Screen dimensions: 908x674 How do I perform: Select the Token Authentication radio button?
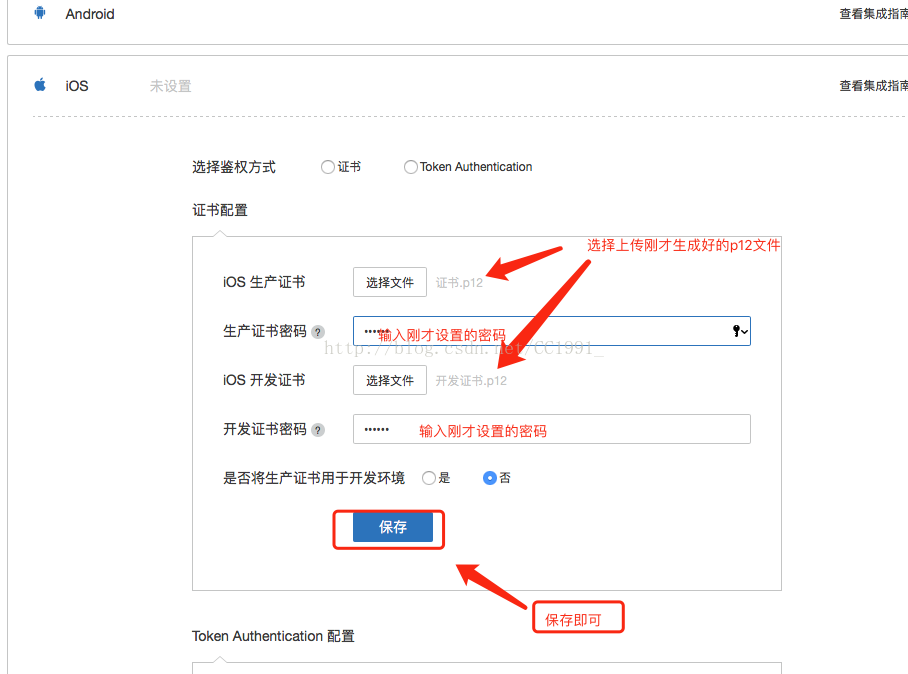click(x=411, y=167)
